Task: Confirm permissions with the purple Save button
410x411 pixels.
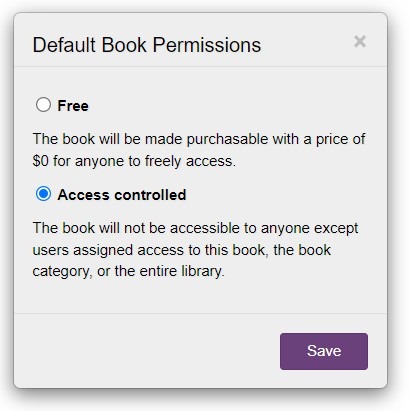Action: click(x=324, y=351)
